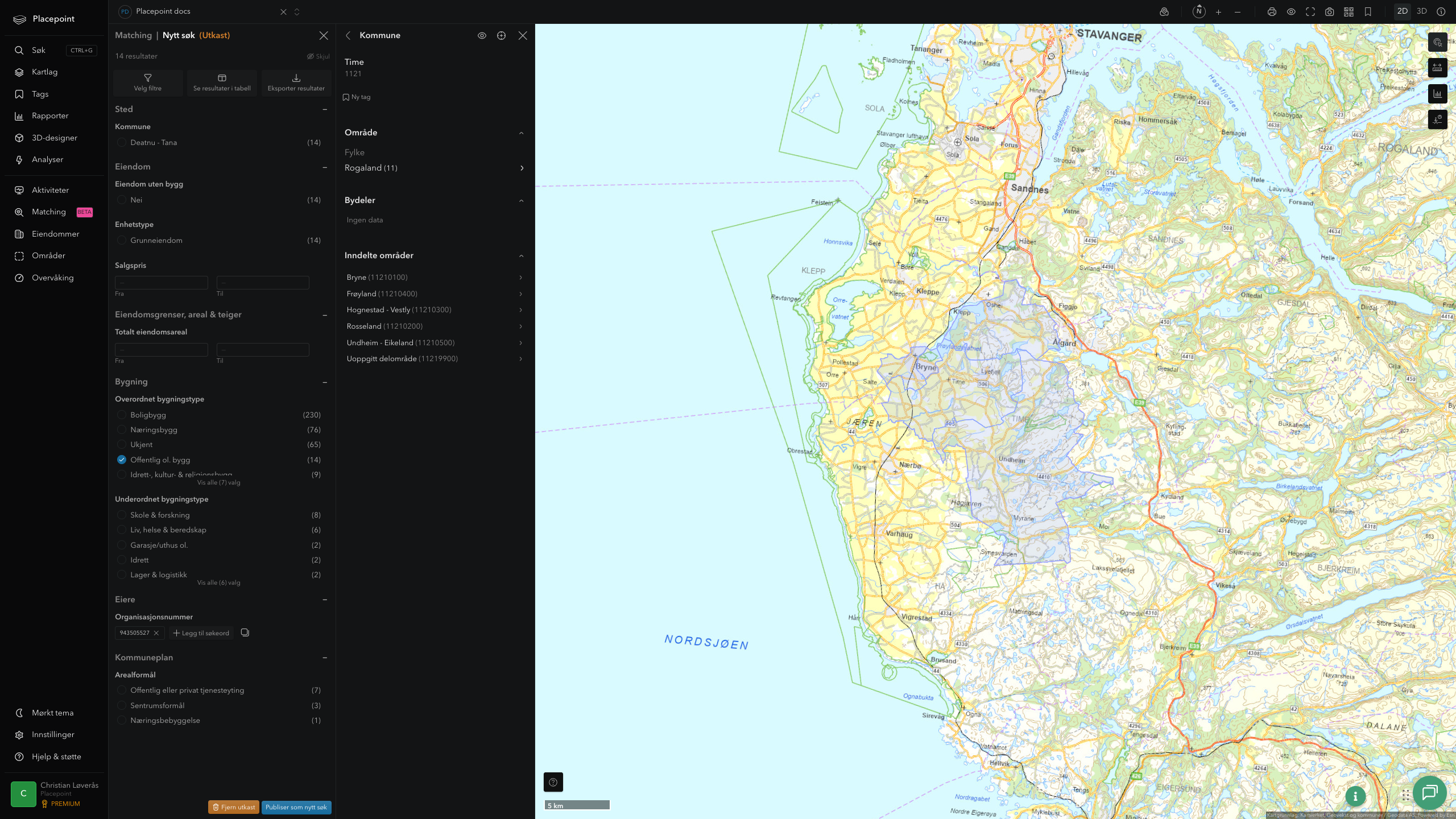Collapse the Eiendom section
1456x819 pixels.
coord(325,167)
